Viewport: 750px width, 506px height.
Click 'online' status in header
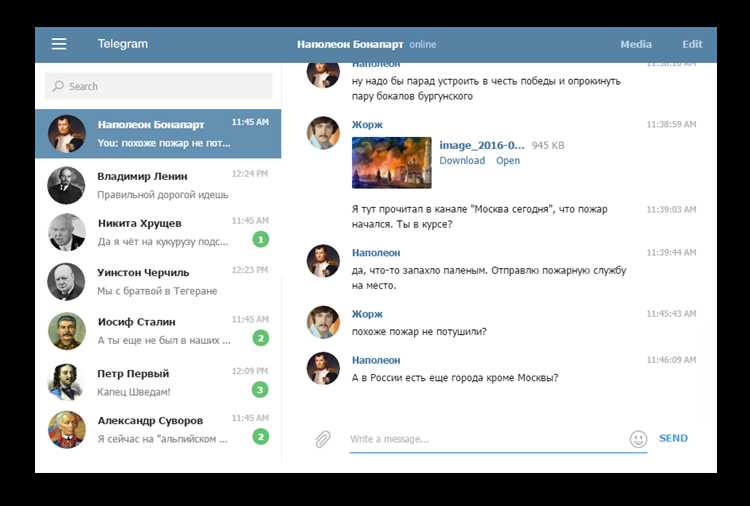point(422,44)
